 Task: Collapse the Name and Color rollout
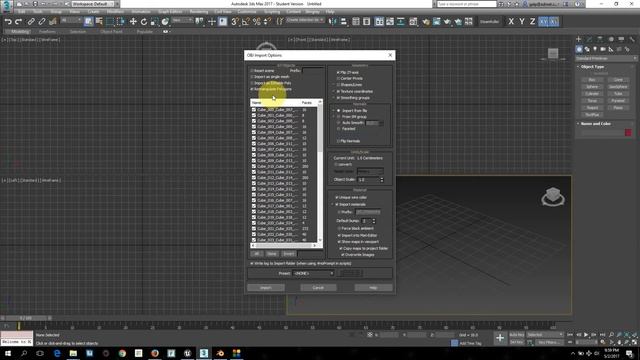click(x=596, y=124)
